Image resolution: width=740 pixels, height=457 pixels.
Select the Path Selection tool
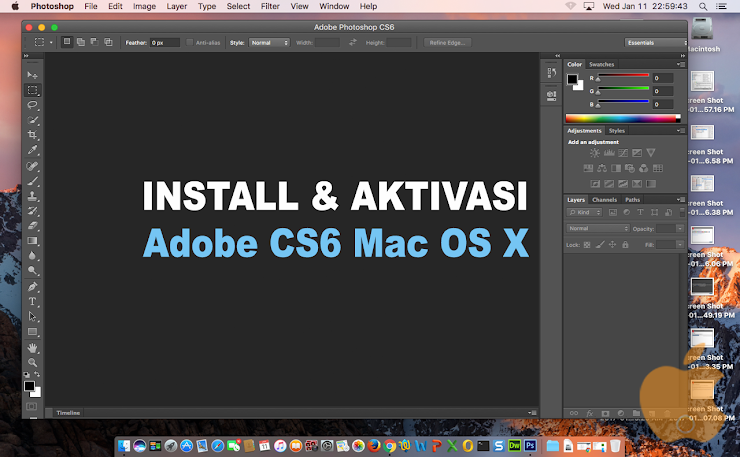[32, 316]
